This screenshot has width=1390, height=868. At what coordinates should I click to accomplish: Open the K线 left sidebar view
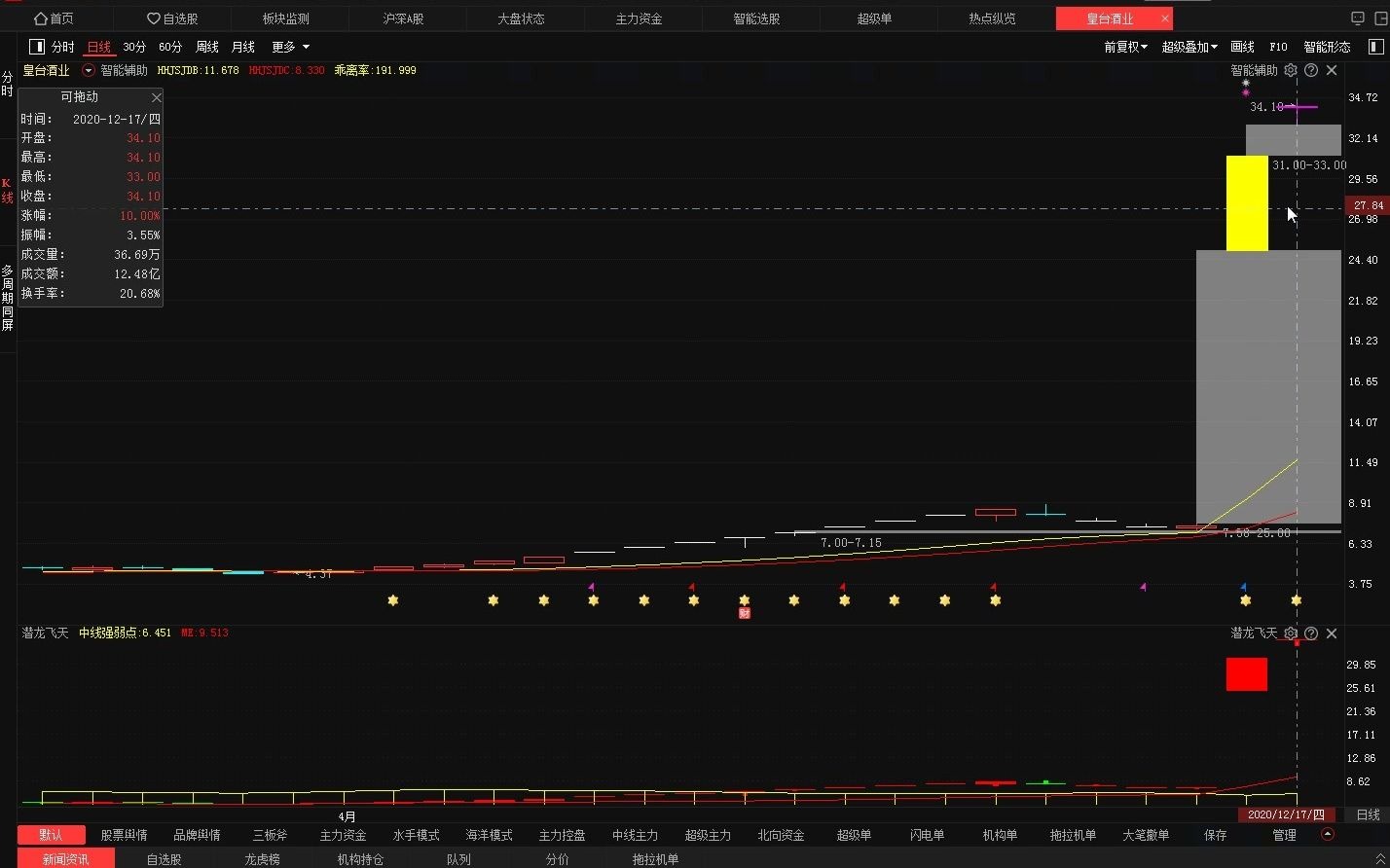click(8, 191)
